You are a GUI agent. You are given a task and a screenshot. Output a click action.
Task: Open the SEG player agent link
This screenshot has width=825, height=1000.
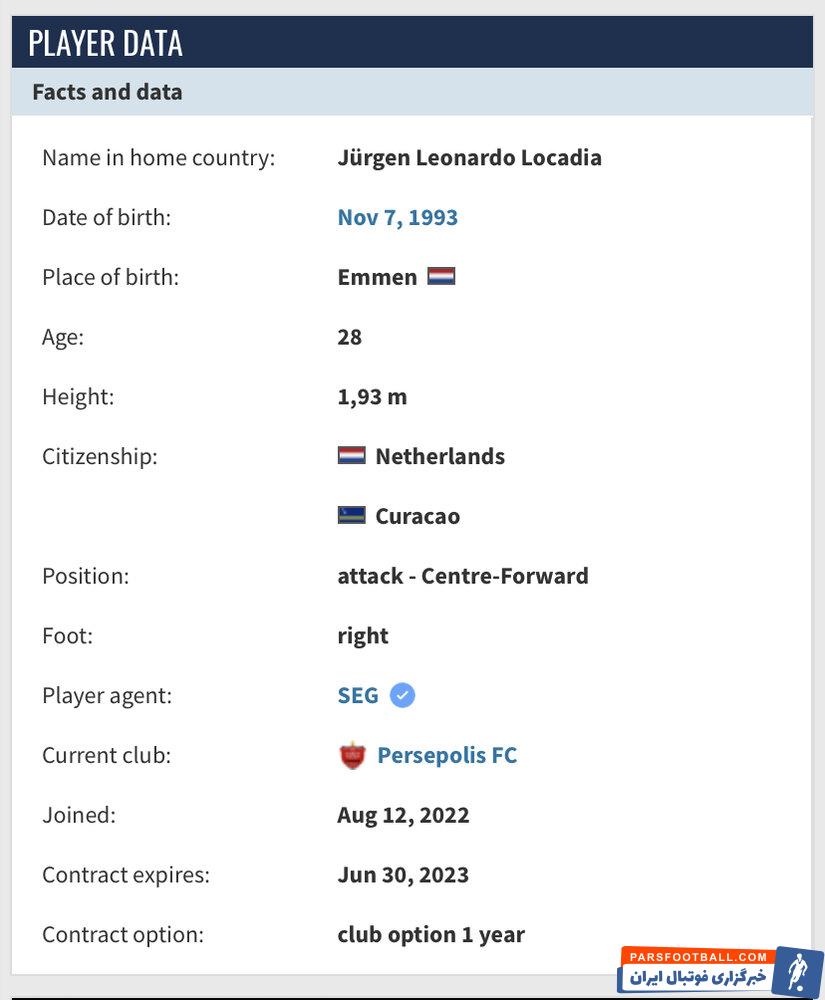click(358, 695)
